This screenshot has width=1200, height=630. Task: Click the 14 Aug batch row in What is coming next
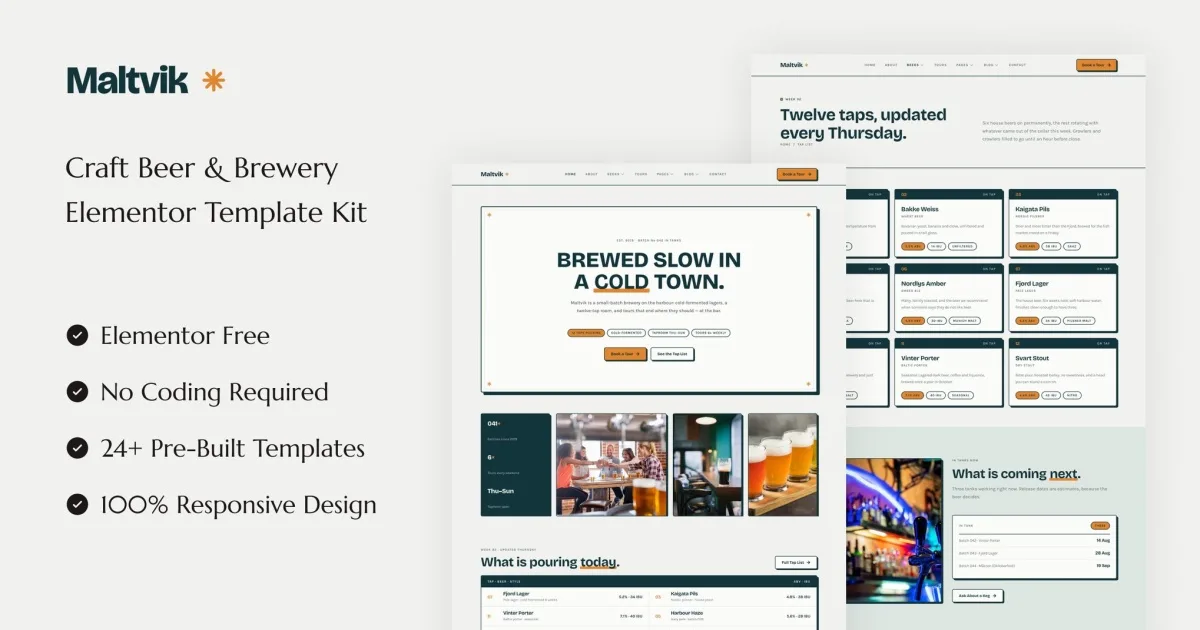click(x=1034, y=540)
